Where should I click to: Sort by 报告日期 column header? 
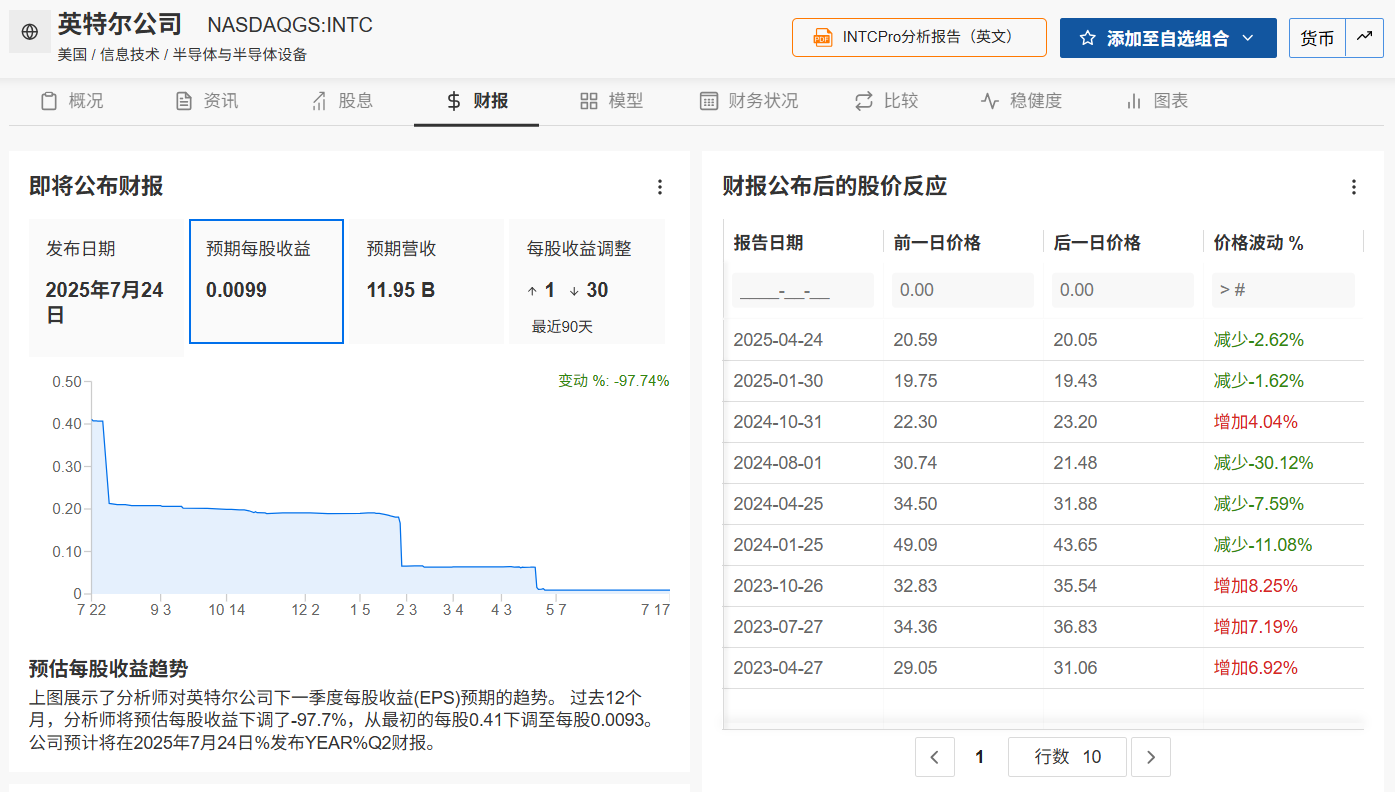(x=768, y=243)
